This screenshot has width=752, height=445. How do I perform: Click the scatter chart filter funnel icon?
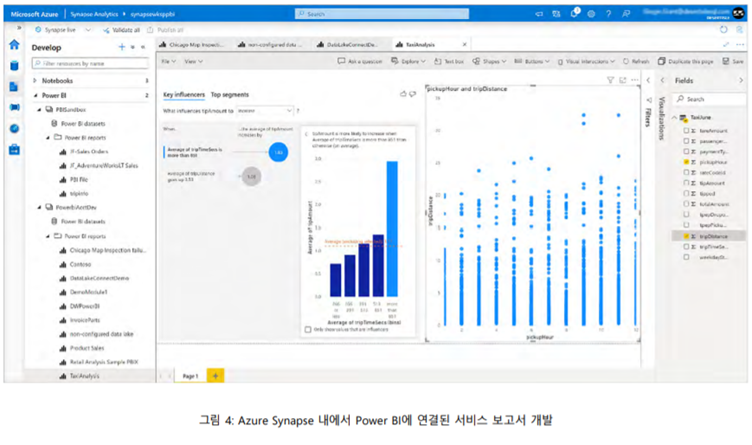pyautogui.click(x=610, y=80)
